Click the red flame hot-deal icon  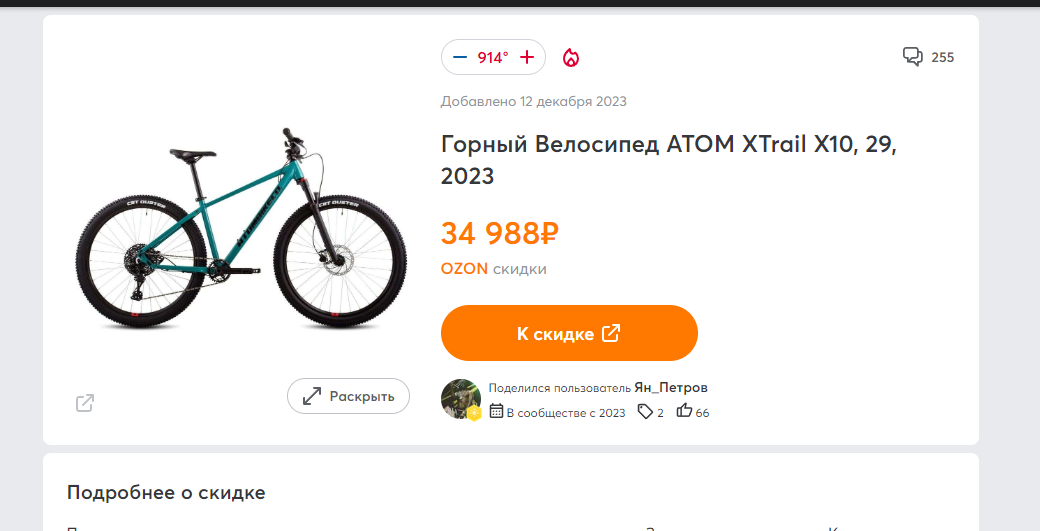(571, 58)
